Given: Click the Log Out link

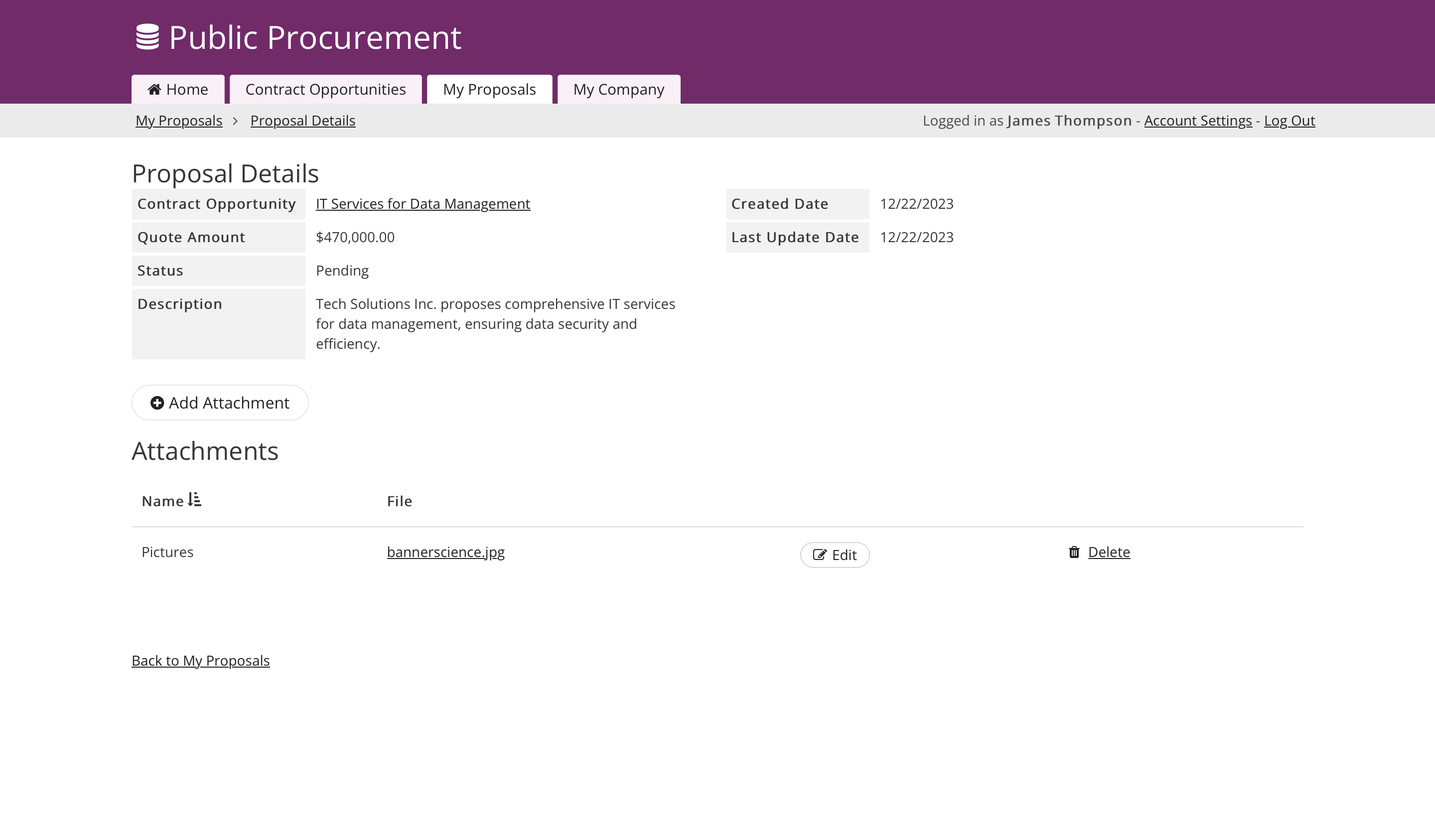Looking at the screenshot, I should coord(1289,121).
